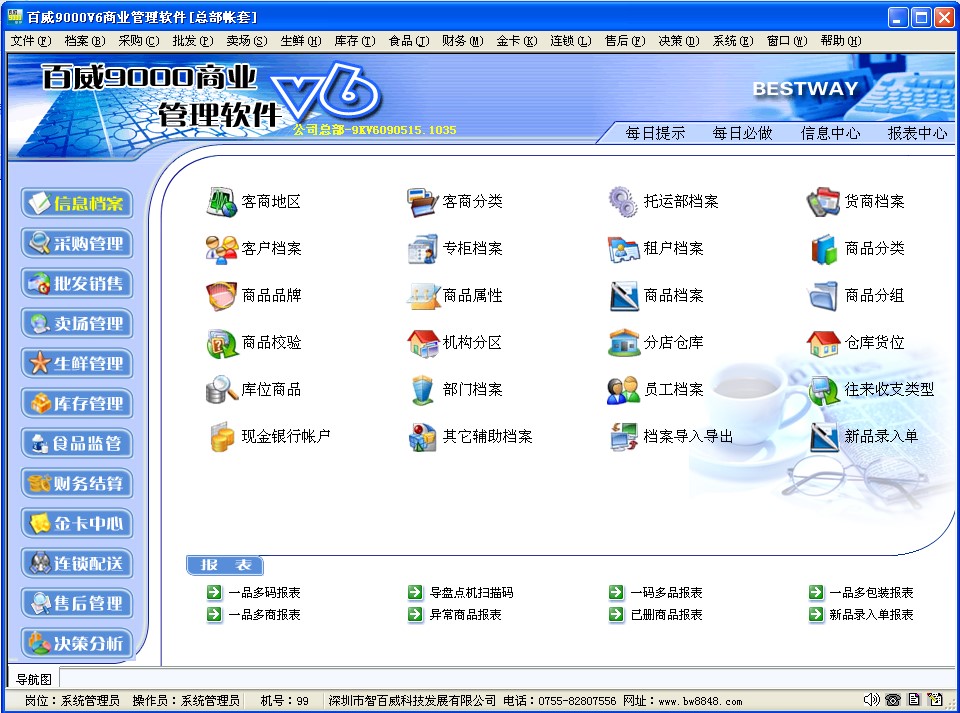Switch to 报表中心 tab
Image resolution: width=960 pixels, height=713 pixels.
tap(917, 133)
